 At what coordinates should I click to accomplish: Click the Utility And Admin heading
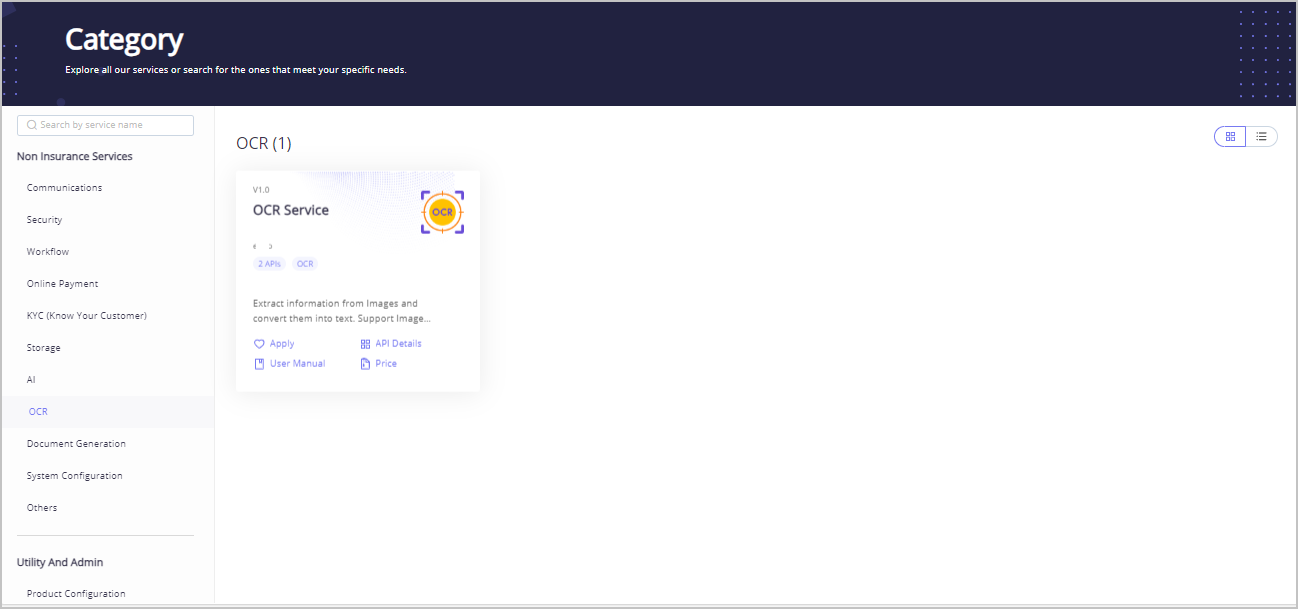click(x=60, y=562)
